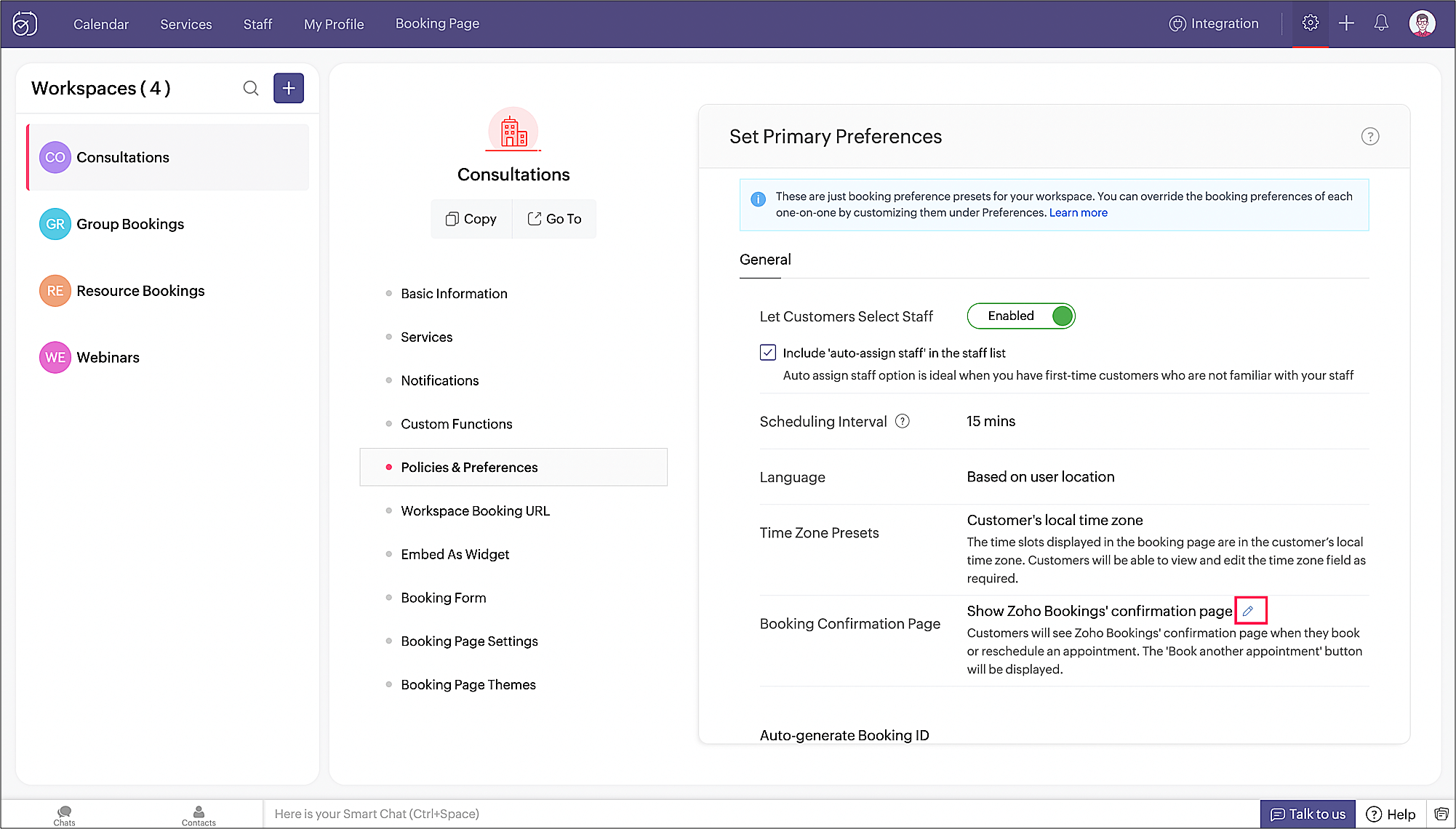Viewport: 1456px width, 829px height.
Task: Open the notifications bell icon
Action: click(1381, 23)
